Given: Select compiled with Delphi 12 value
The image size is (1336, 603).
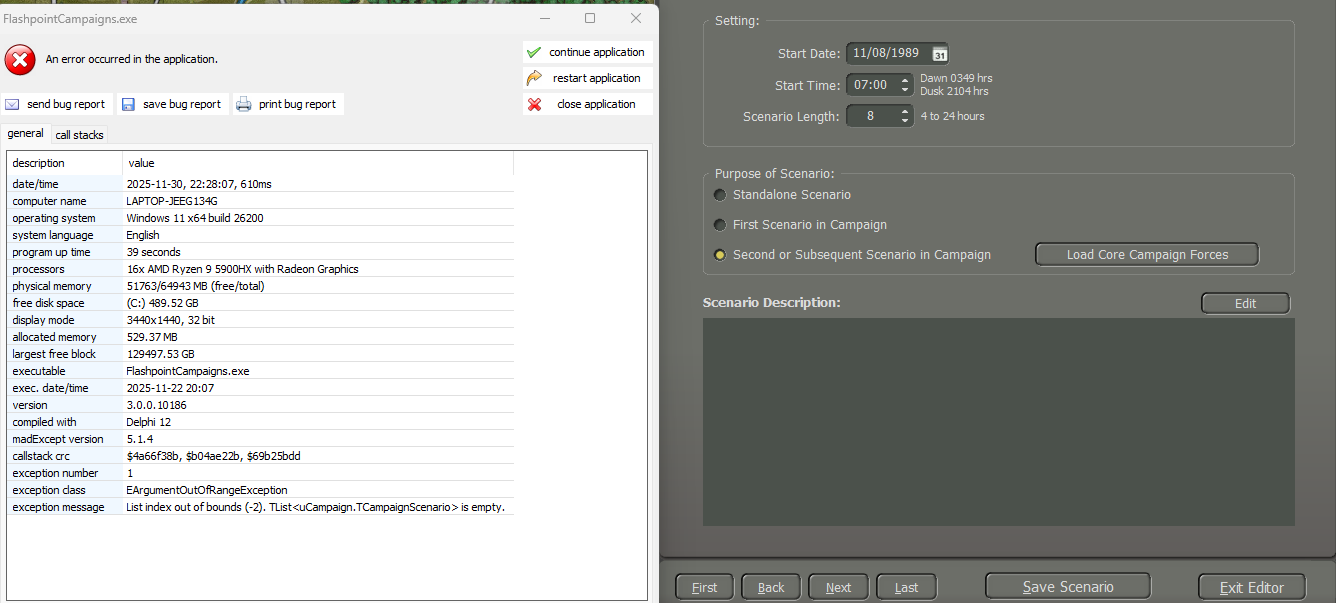Looking at the screenshot, I should point(149,422).
